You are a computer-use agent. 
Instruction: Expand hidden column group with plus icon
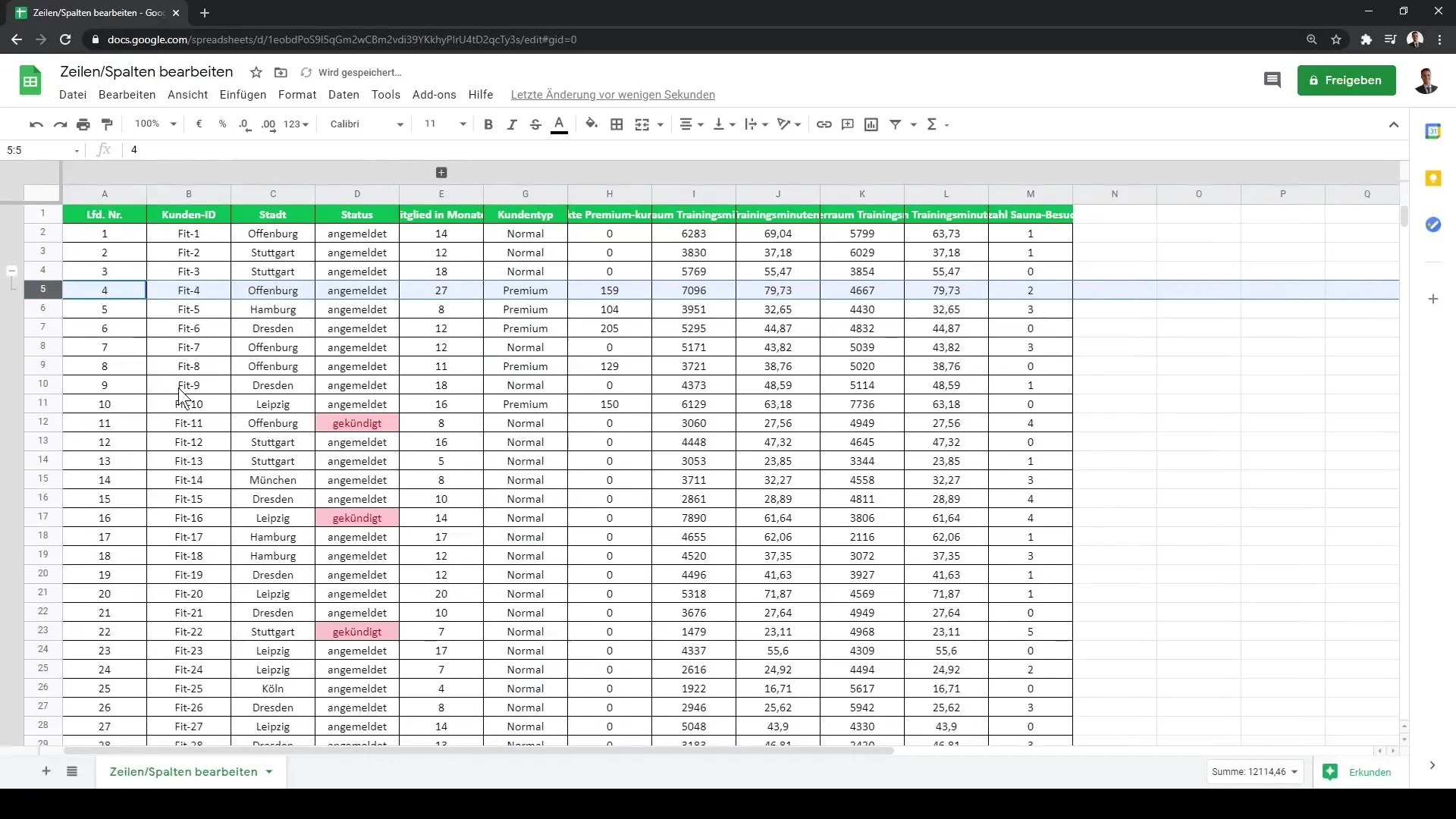pyautogui.click(x=442, y=173)
